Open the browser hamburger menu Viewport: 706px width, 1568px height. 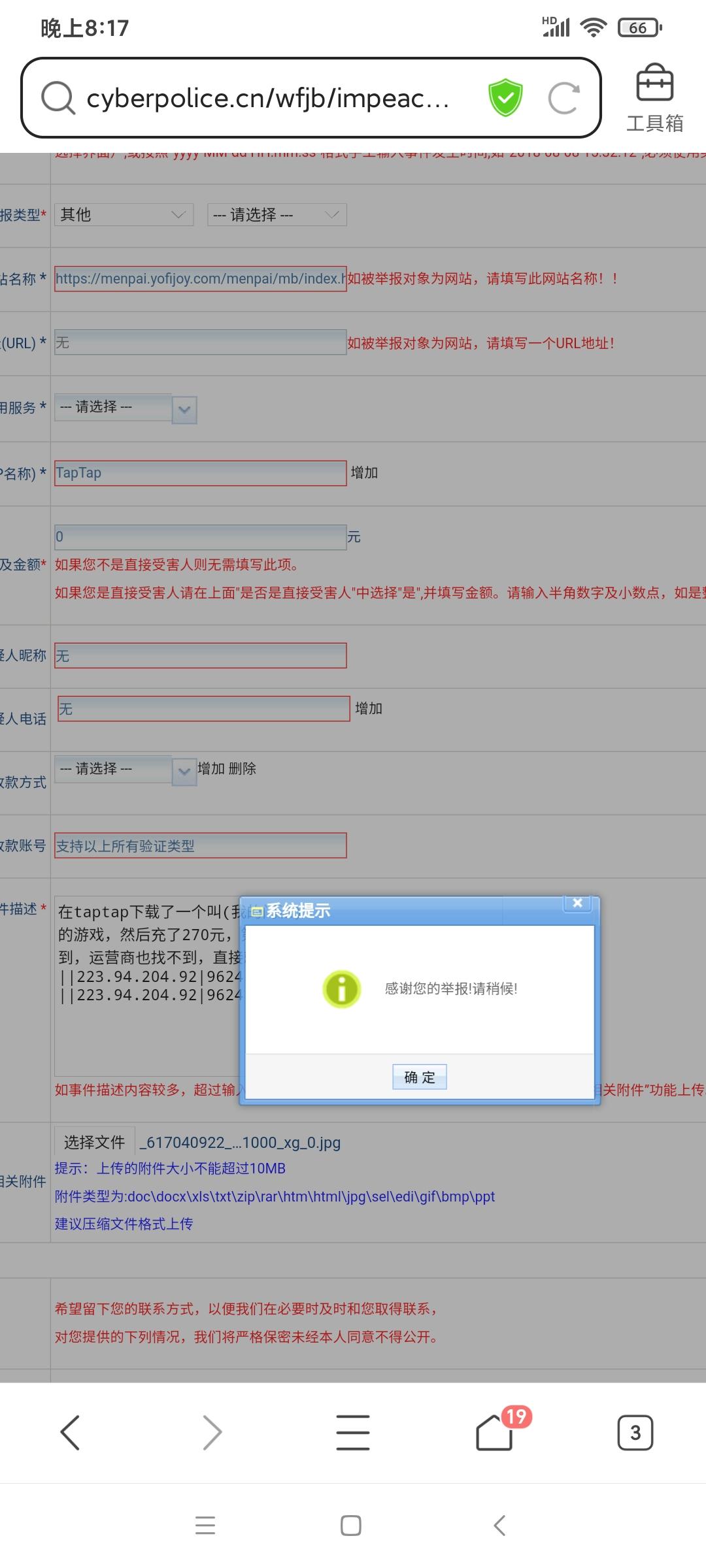coord(353,1432)
